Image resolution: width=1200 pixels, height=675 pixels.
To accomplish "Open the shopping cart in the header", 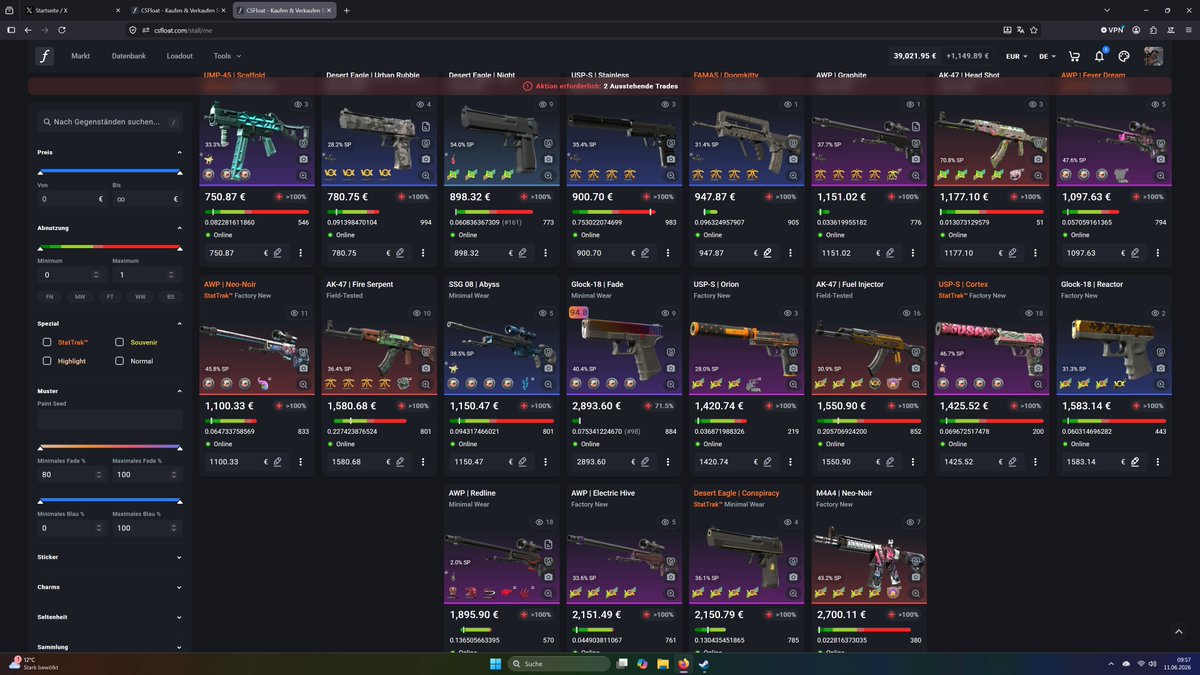I will pos(1074,56).
